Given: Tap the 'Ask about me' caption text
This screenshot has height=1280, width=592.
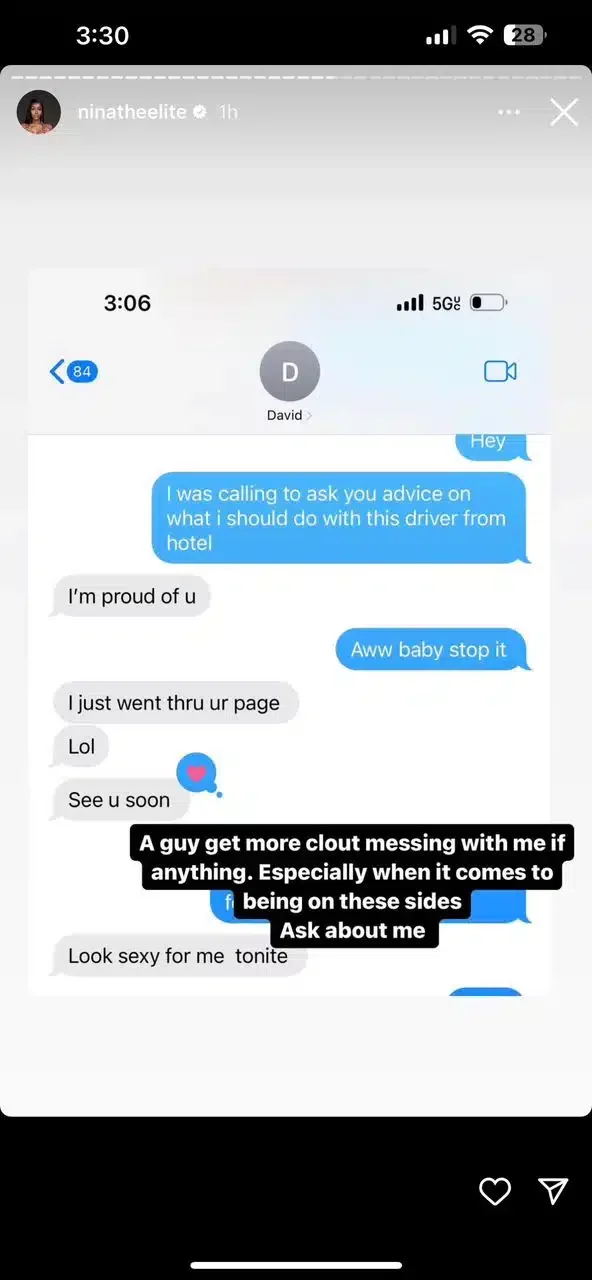Looking at the screenshot, I should coord(353,931).
